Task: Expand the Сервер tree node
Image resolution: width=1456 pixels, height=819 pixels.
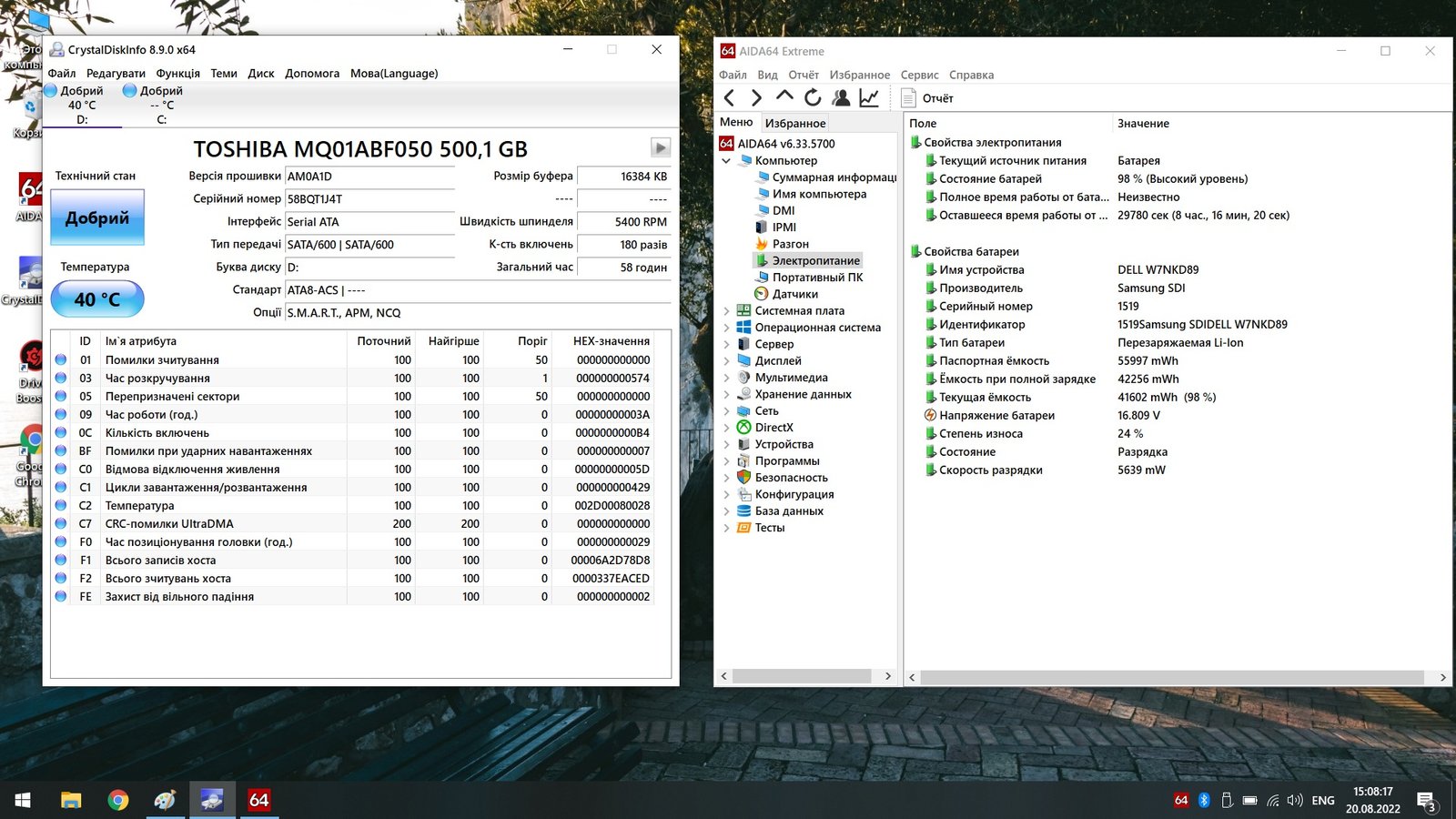Action: coord(726,345)
